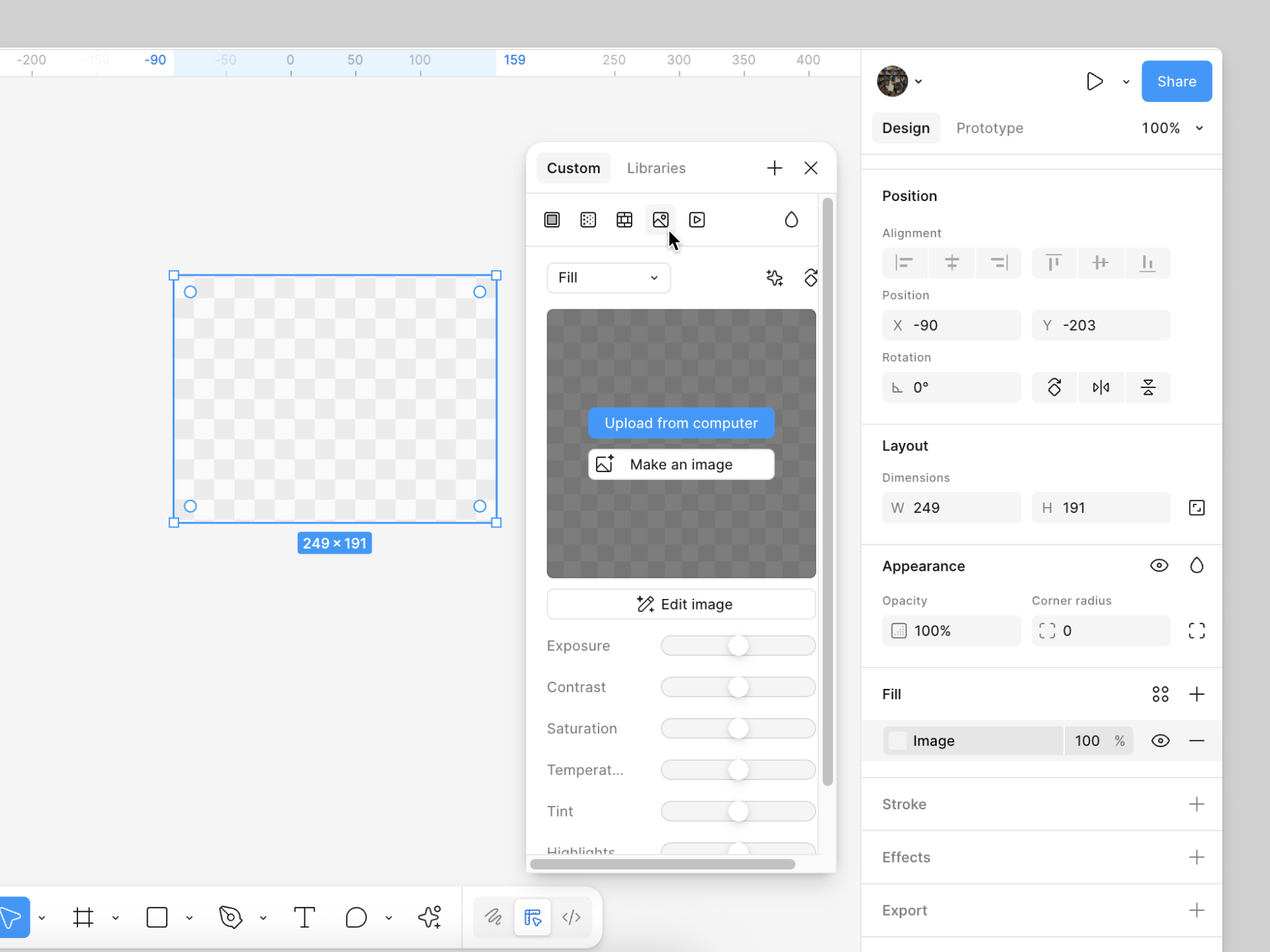The image size is (1270, 952).
Task: Open the Fill dropdown in the image panel
Action: (x=608, y=278)
